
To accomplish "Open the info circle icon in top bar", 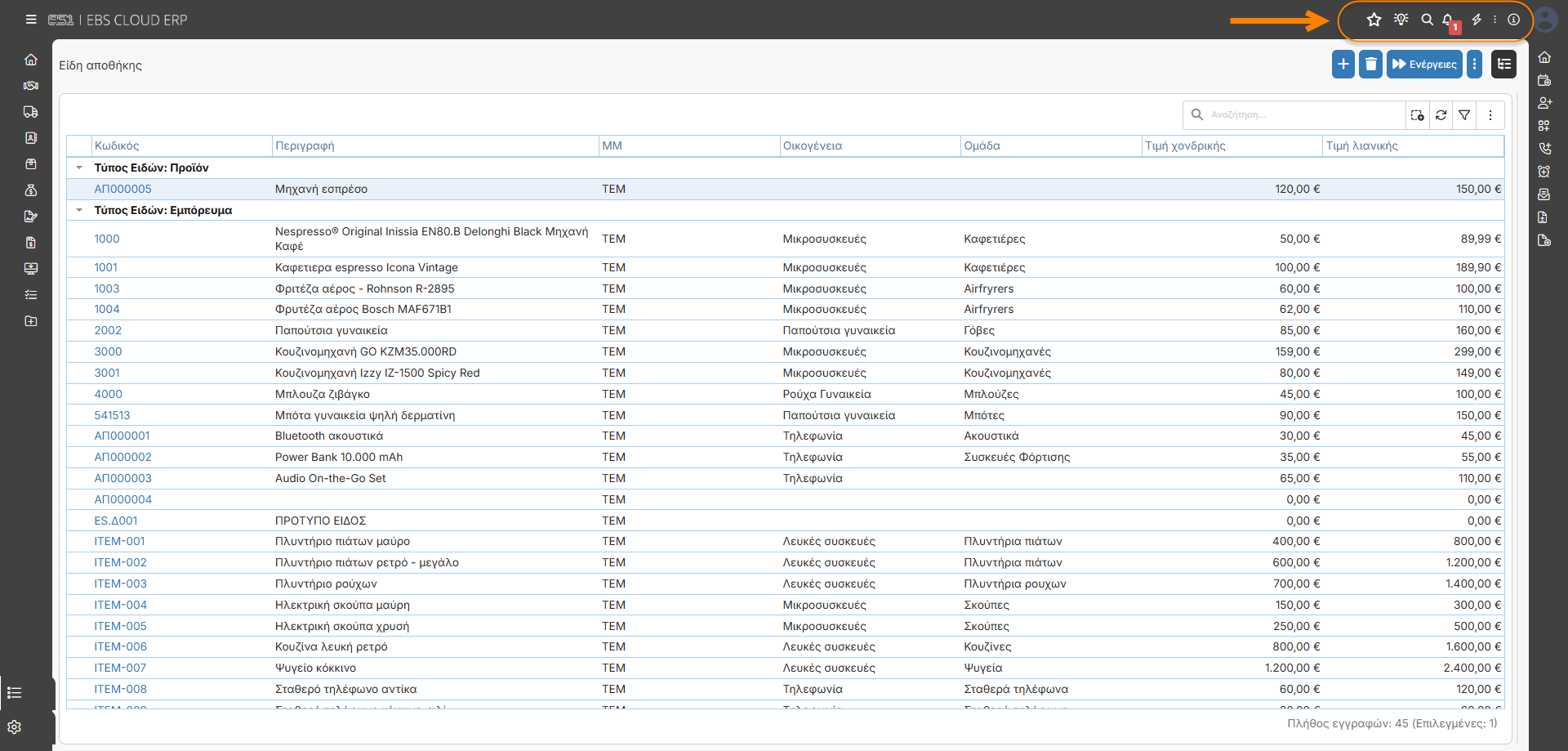I will (x=1513, y=20).
